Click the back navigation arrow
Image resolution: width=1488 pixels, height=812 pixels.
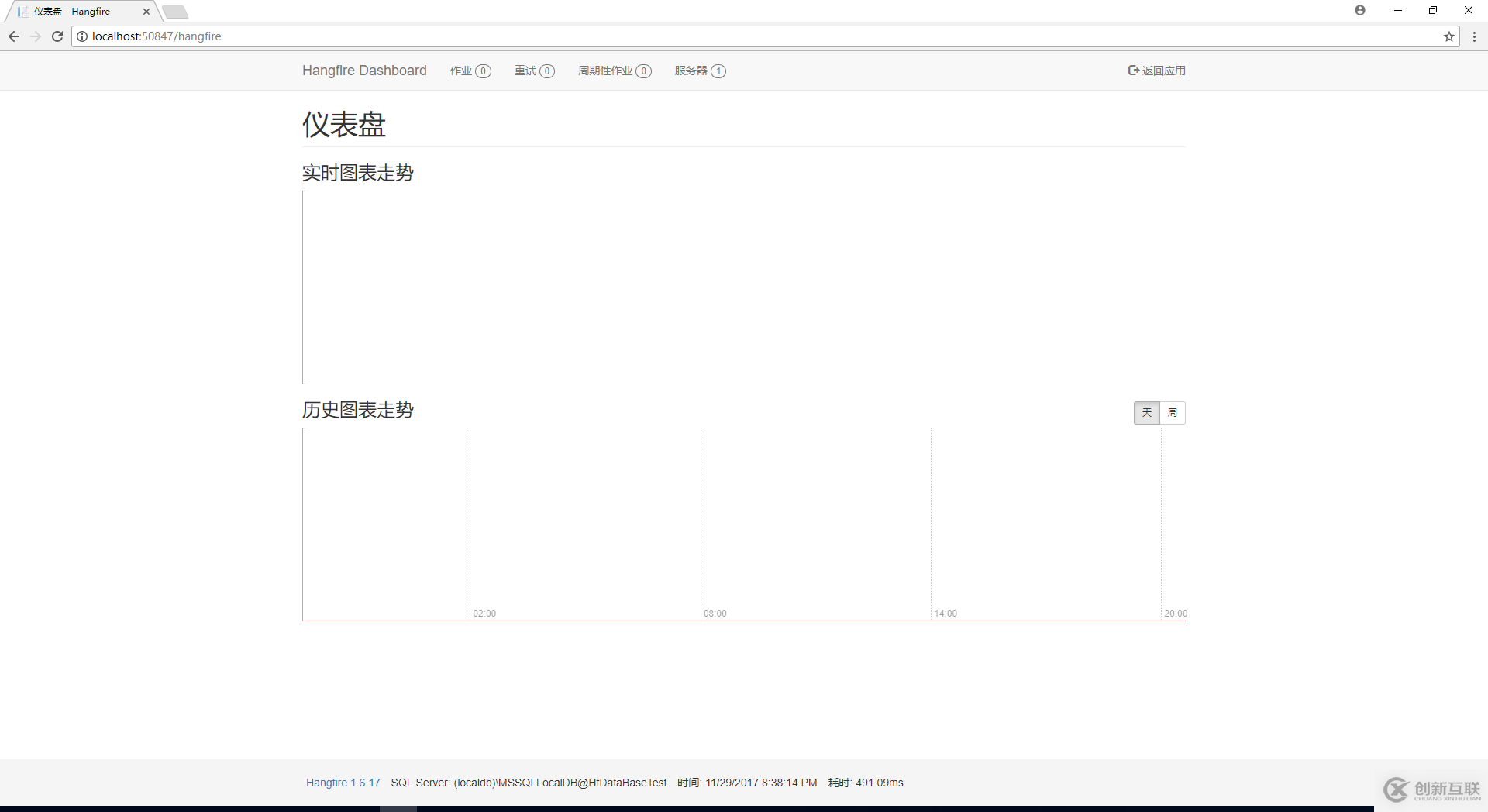coord(14,36)
